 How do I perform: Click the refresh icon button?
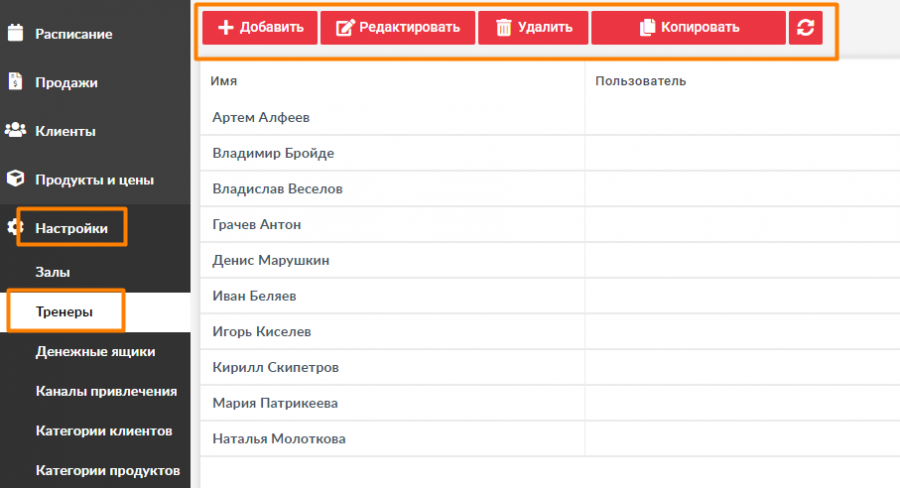[x=805, y=27]
